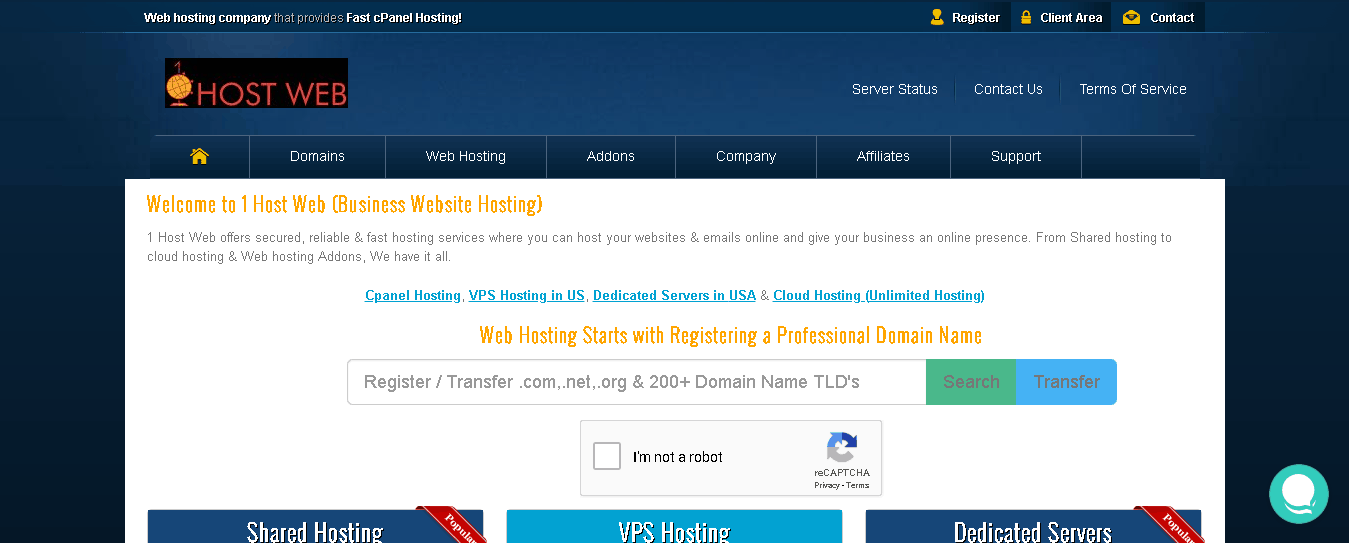The width and height of the screenshot is (1349, 543).
Task: Open the Client Area link
Action: [1071, 17]
